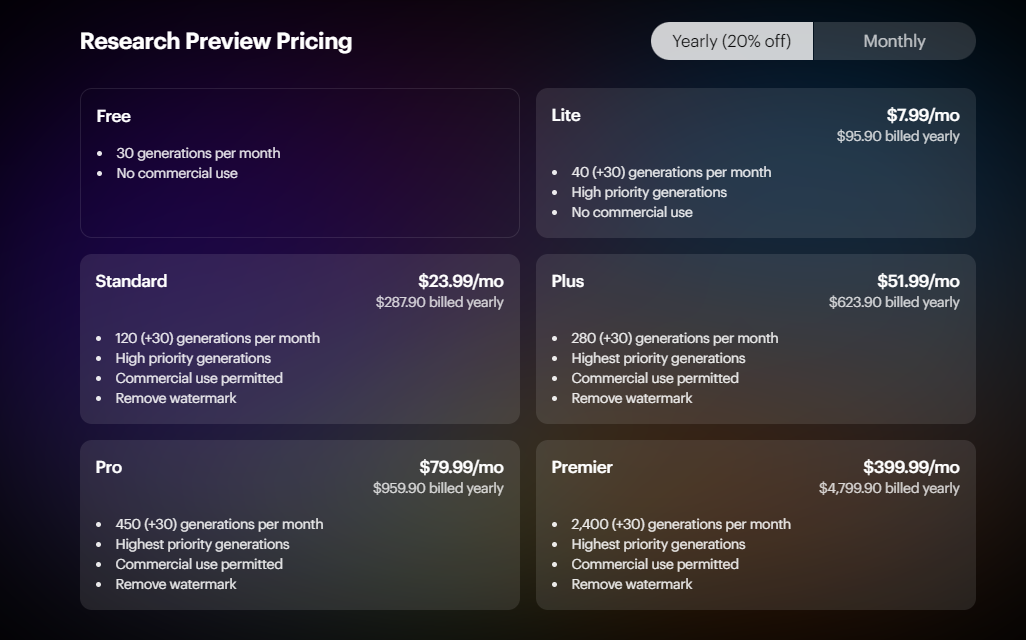The image size is (1026, 640).
Task: Click "280 (+30) generations per month" item
Action: 674,338
